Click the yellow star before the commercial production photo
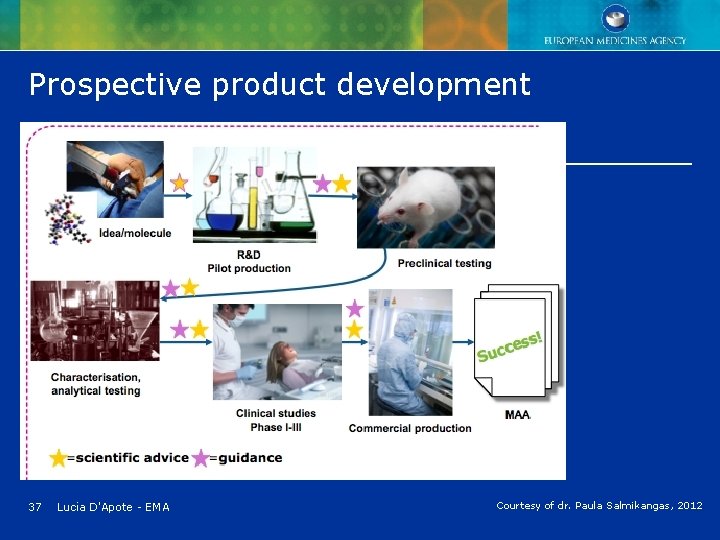The height and width of the screenshot is (540, 720). [x=354, y=329]
